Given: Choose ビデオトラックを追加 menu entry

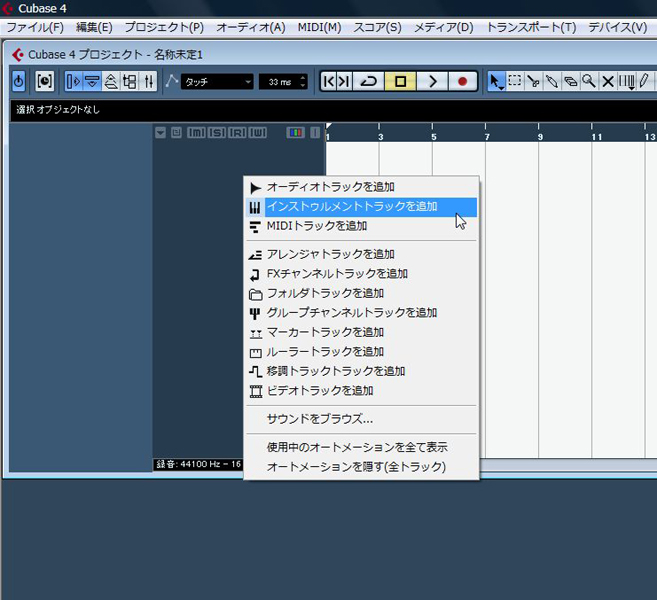Looking at the screenshot, I should (x=362, y=391).
